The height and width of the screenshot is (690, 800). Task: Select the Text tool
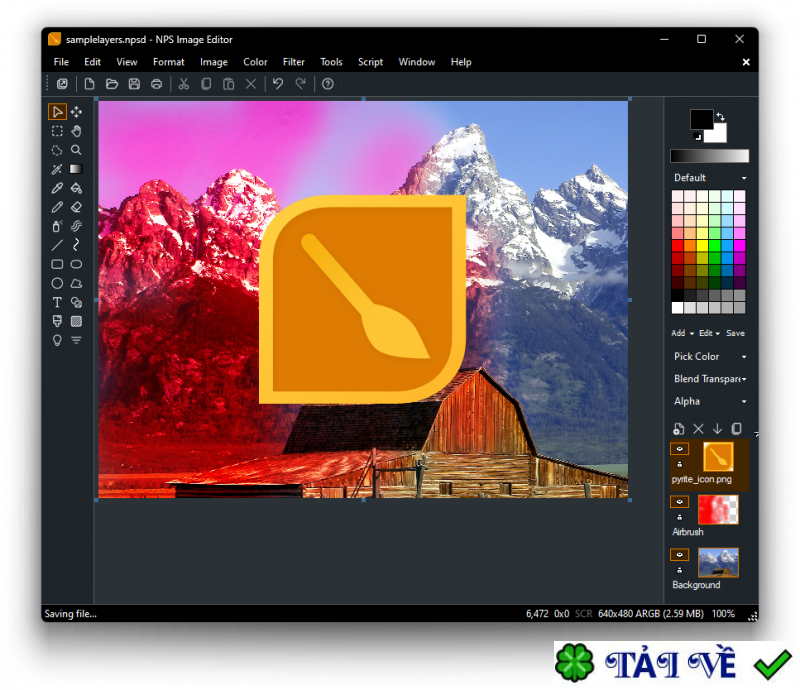[x=57, y=303]
